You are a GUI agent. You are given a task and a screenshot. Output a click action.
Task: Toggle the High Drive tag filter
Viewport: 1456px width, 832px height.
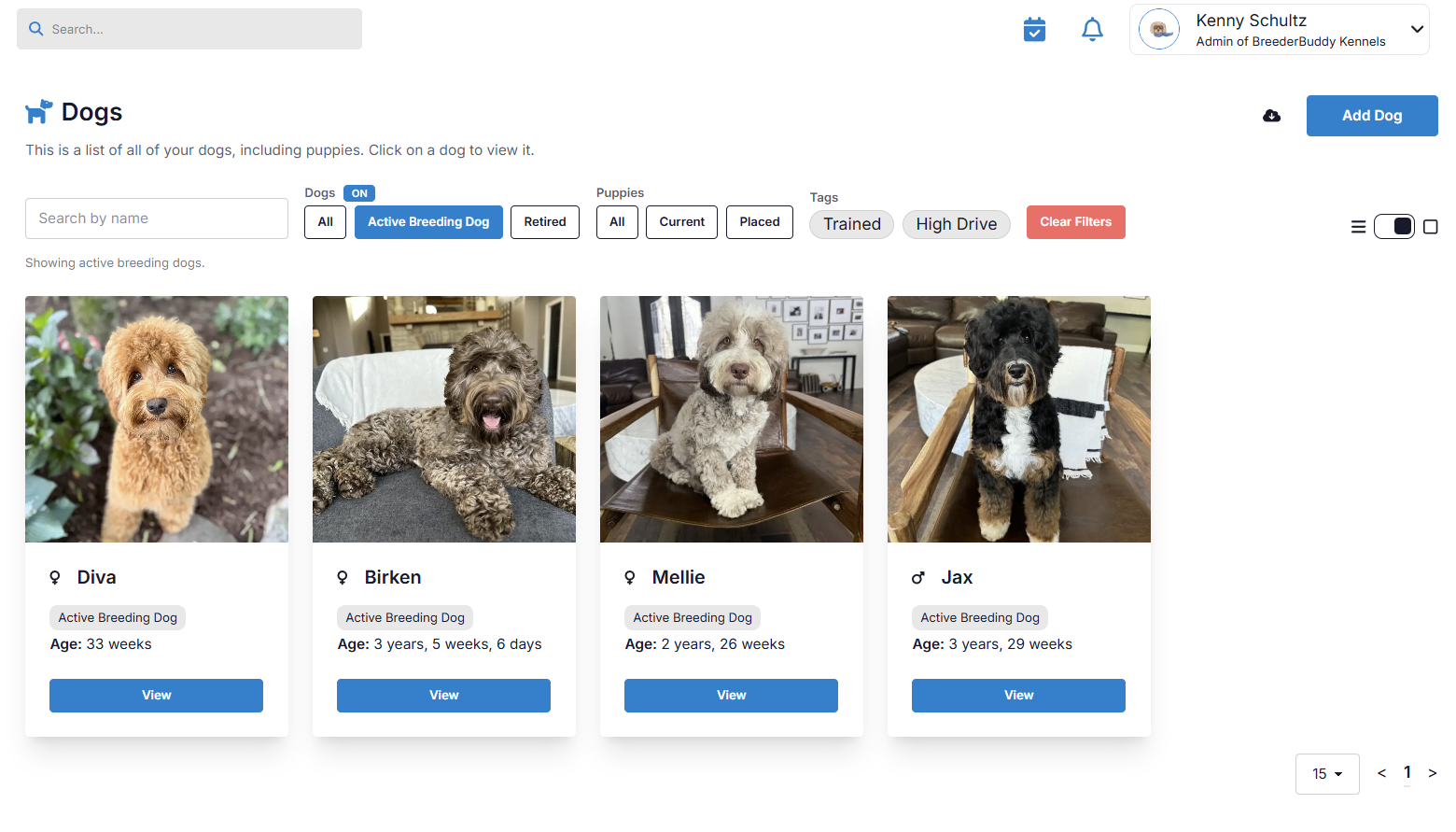pos(956,224)
